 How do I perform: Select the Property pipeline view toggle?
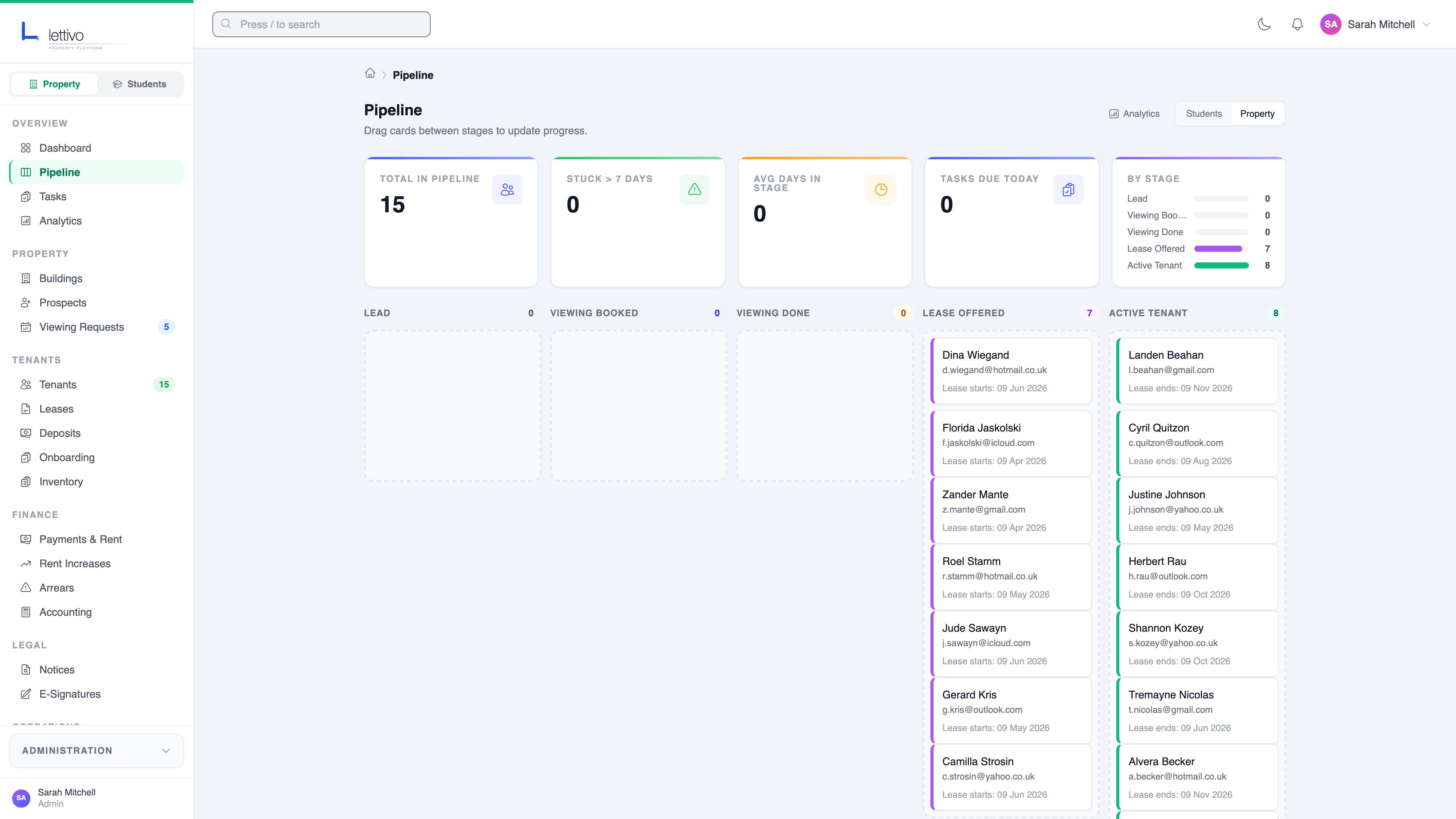(x=1257, y=114)
